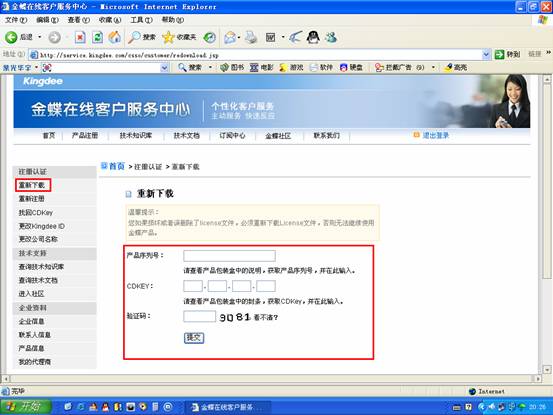Click the first CDKEY segment box
Screen dimensions: 553x415
(193, 286)
